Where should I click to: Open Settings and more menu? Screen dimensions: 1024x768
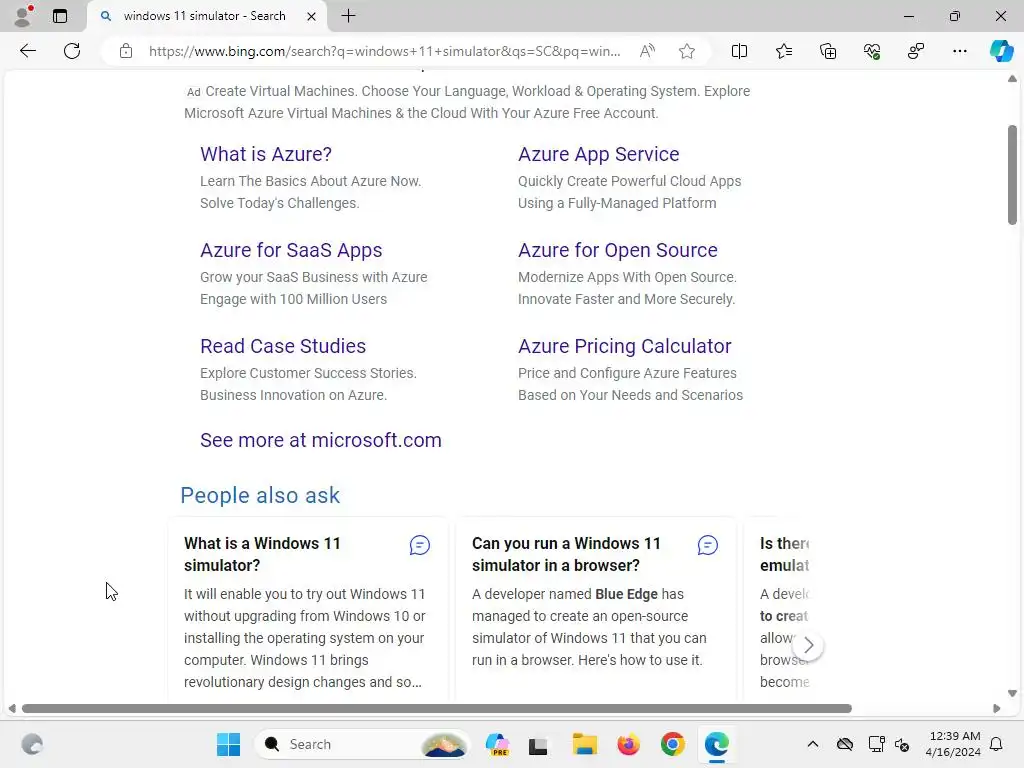tap(959, 51)
